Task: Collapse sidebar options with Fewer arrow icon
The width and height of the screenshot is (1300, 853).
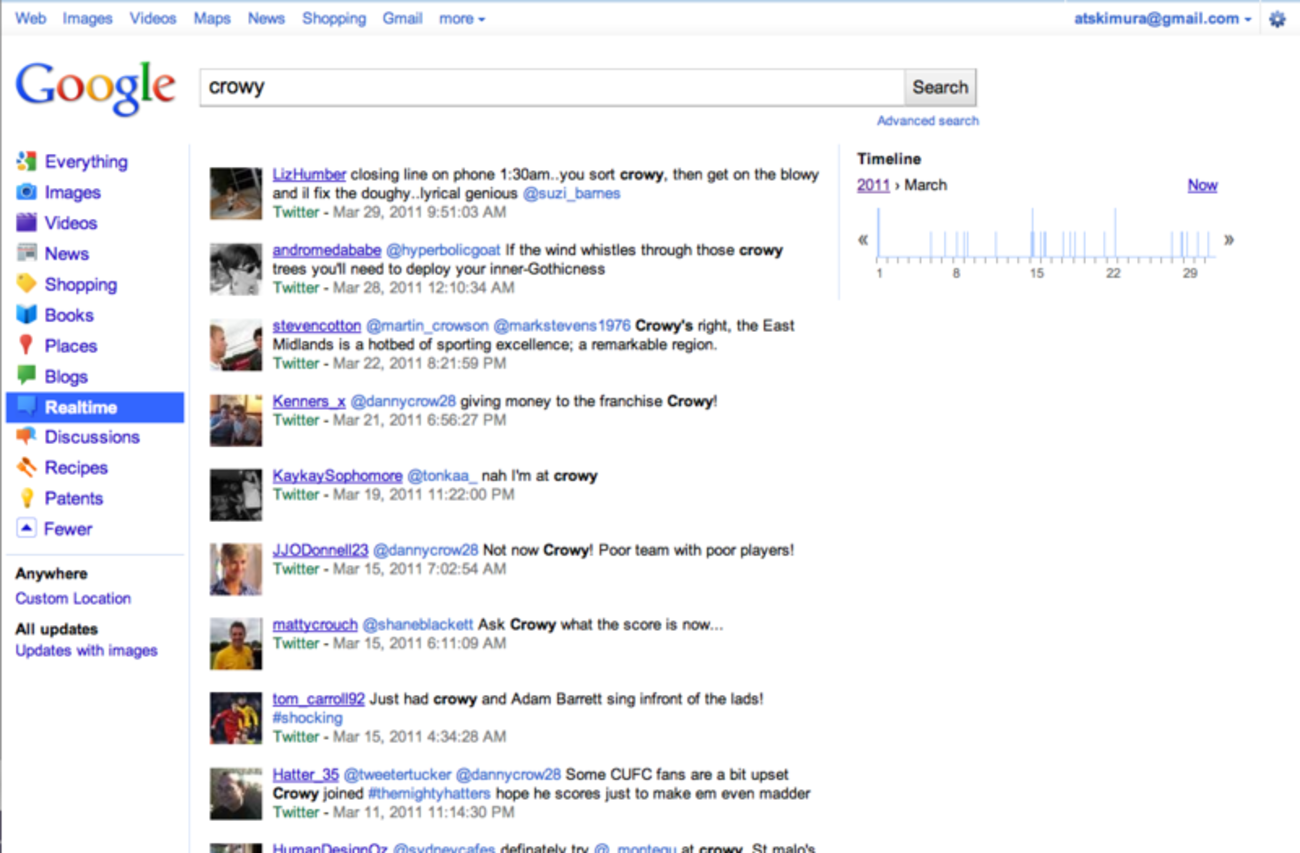Action: 27,528
